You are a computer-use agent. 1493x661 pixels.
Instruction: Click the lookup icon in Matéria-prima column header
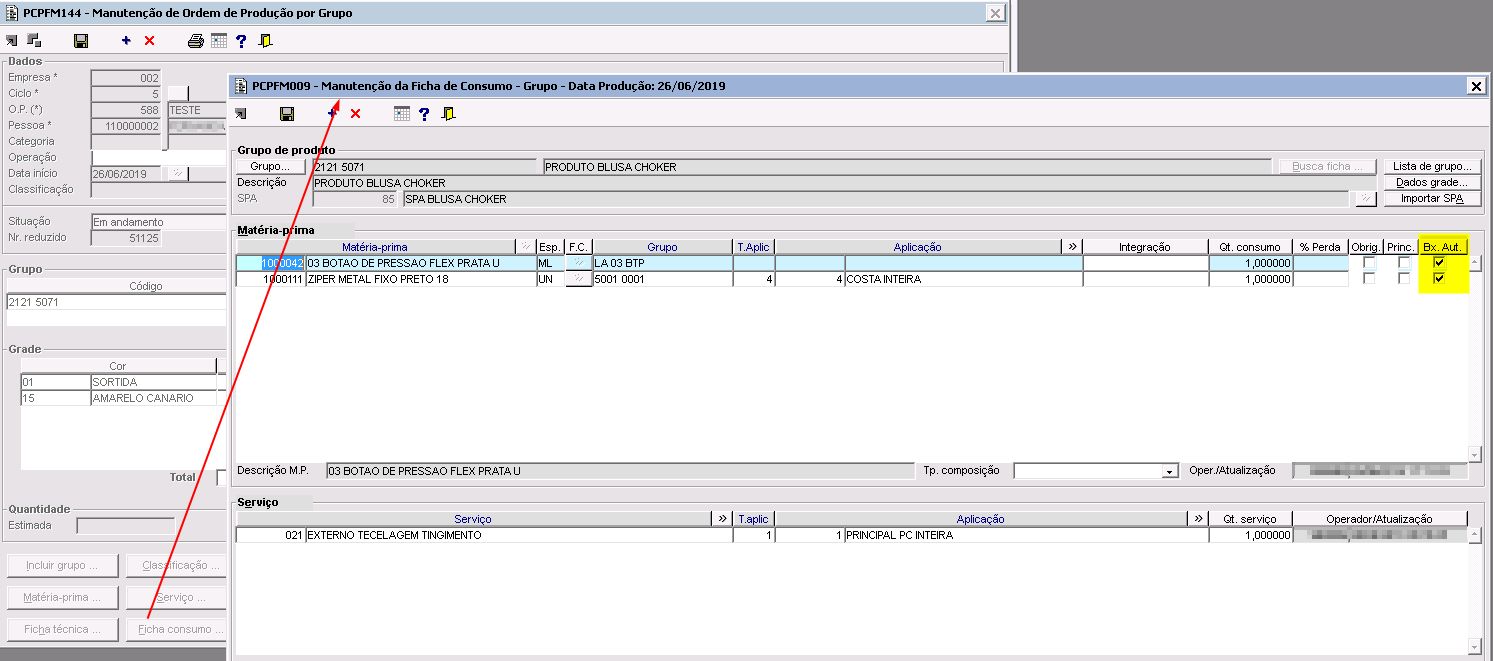(x=525, y=247)
